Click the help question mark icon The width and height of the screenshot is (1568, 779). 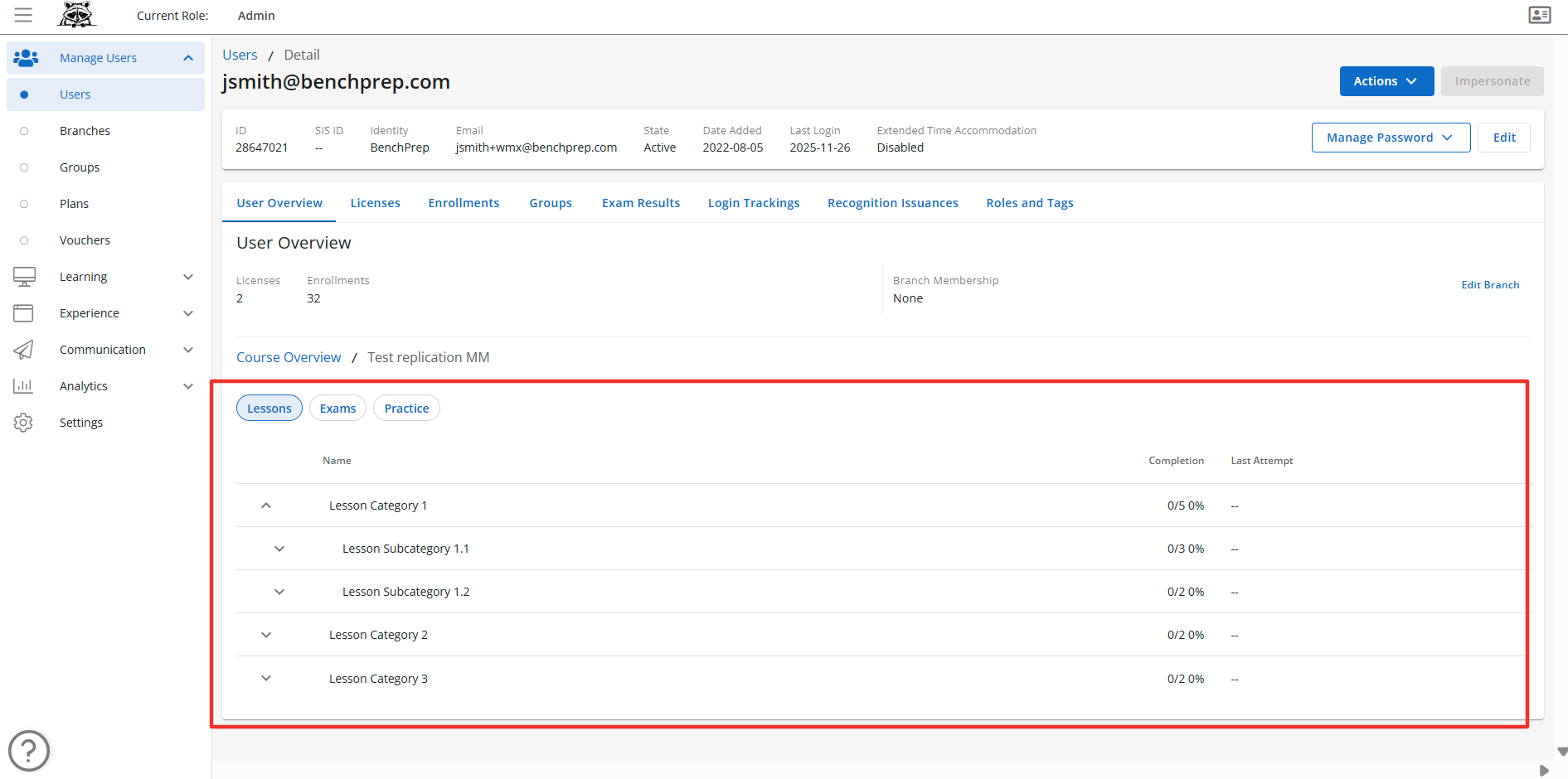pos(29,751)
